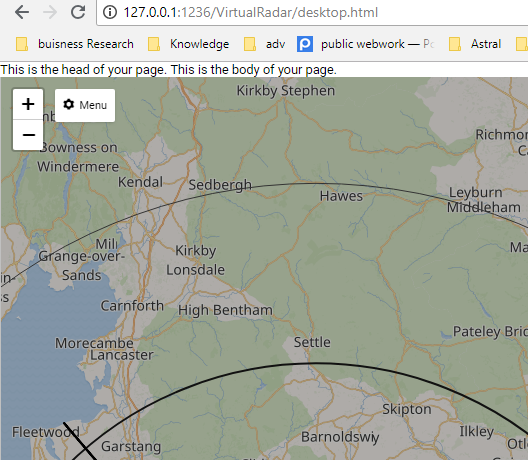Click the Lancaster map label
Screen dimensions: 528x460
(122, 355)
